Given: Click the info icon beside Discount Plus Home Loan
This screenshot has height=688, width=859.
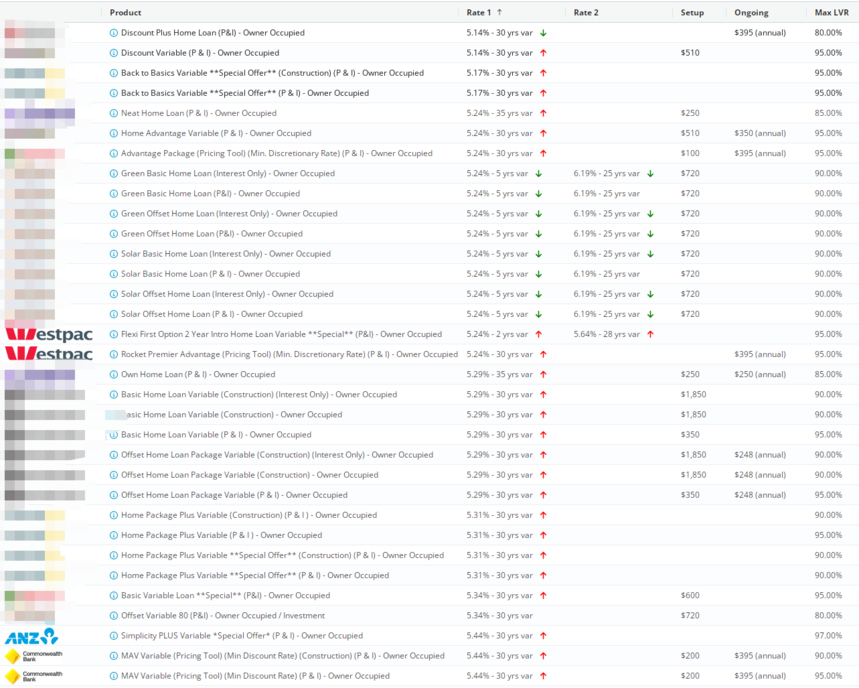Looking at the screenshot, I should coord(113,33).
